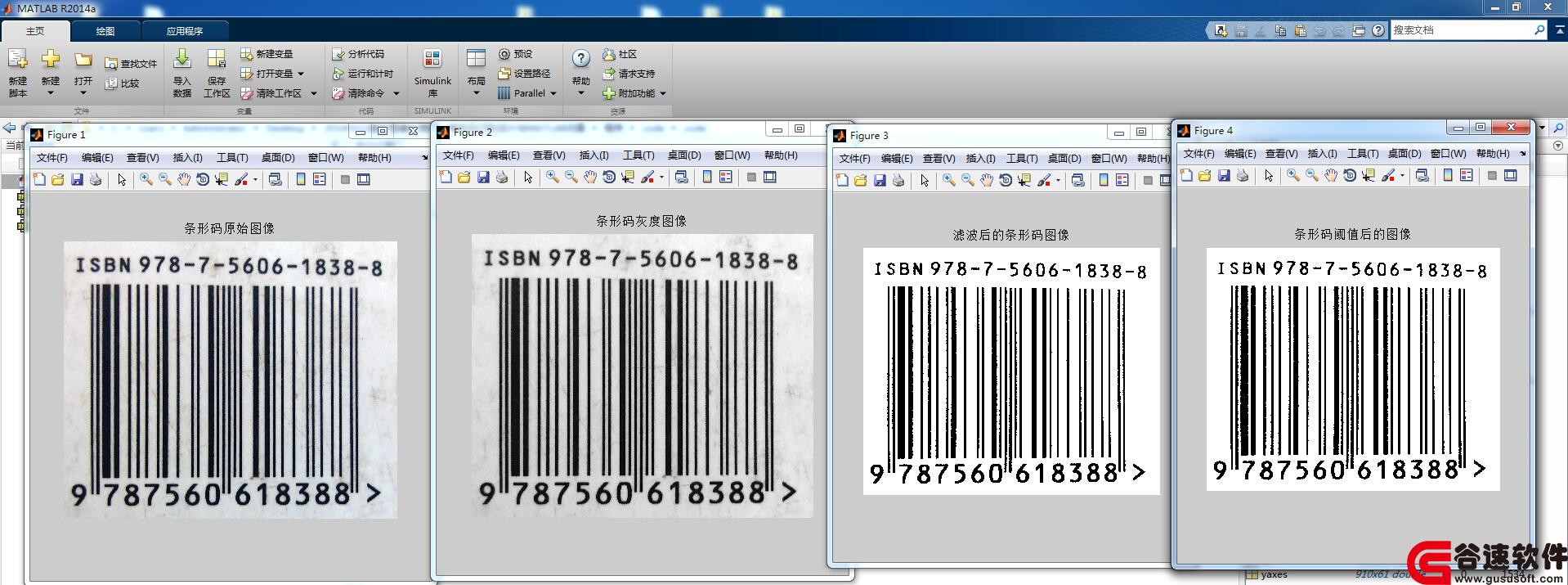
Task: Switch to Plots (绘图) ribbon tab
Action: [x=105, y=31]
